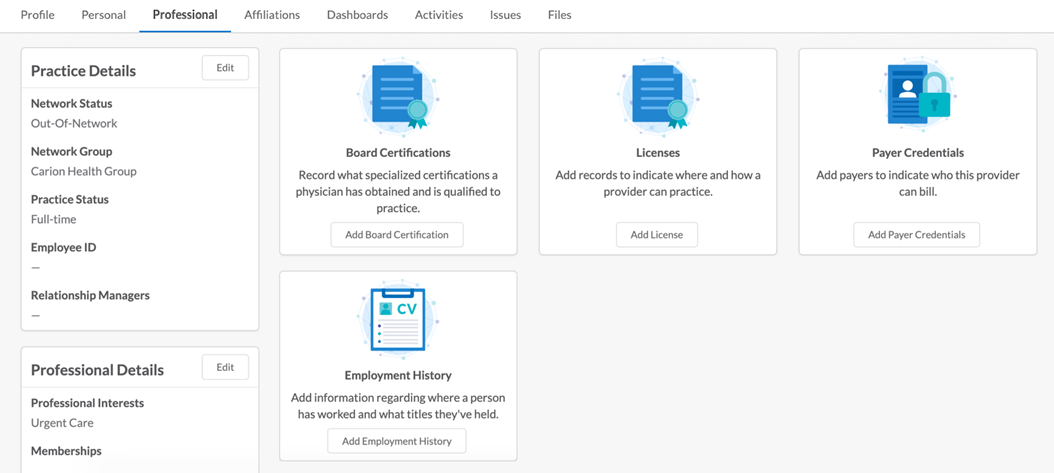Select the Professional tab
The image size is (1054, 473).
pos(185,15)
